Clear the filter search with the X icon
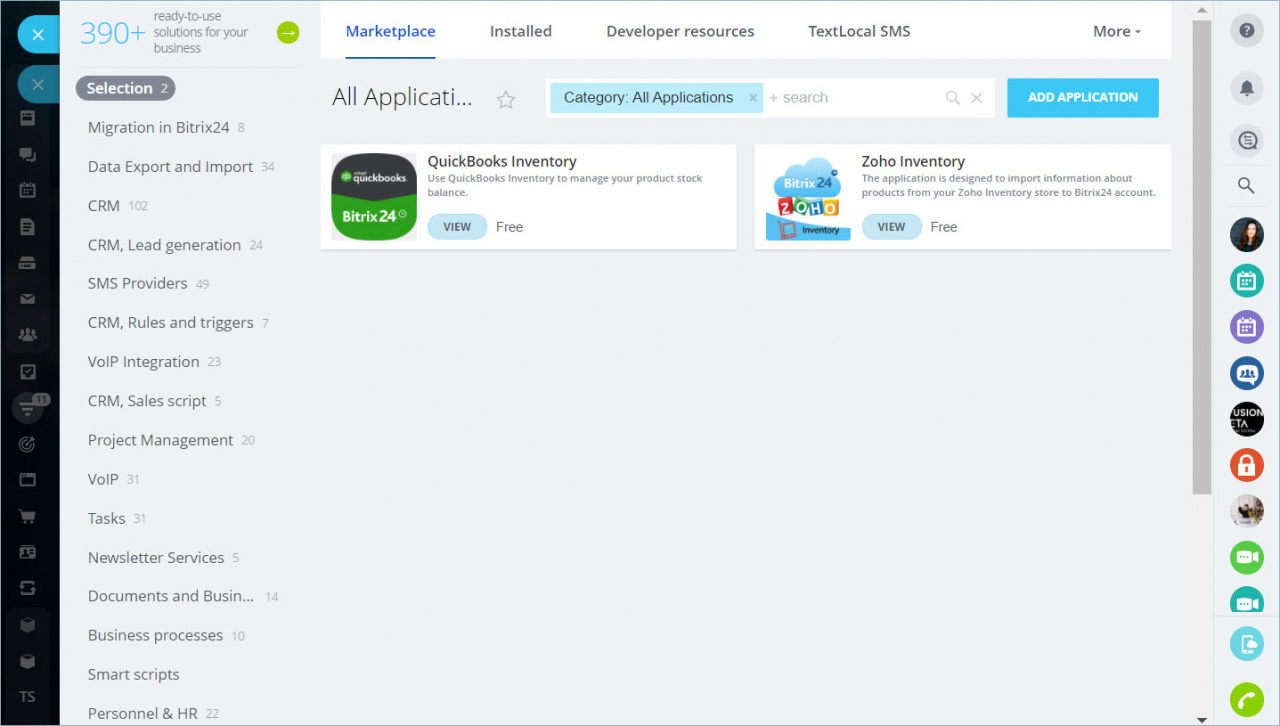Image resolution: width=1280 pixels, height=726 pixels. point(977,98)
